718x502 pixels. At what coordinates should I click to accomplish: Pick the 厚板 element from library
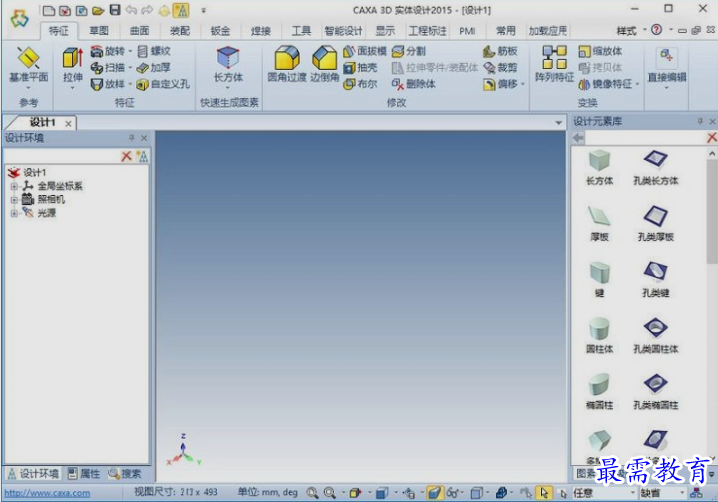pyautogui.click(x=599, y=224)
